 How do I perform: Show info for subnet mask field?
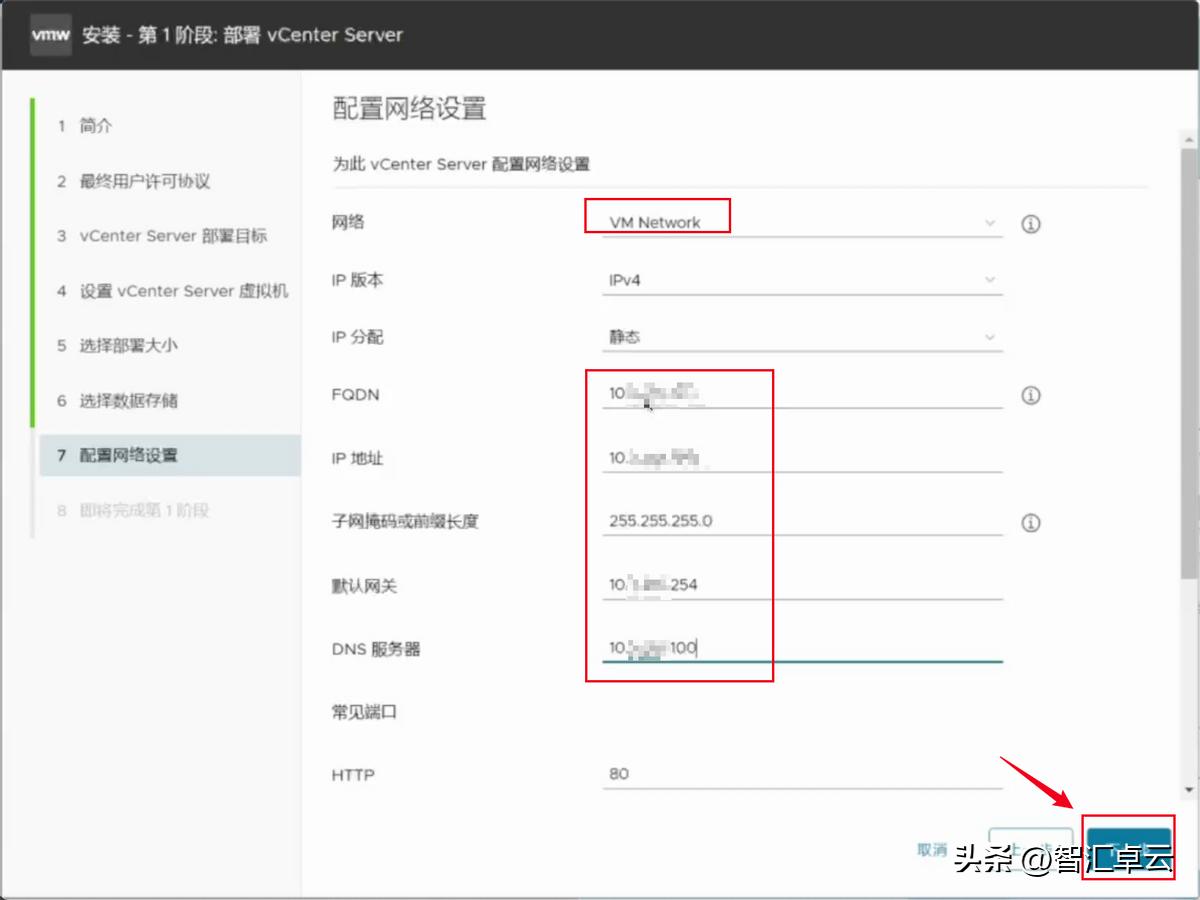point(1031,523)
